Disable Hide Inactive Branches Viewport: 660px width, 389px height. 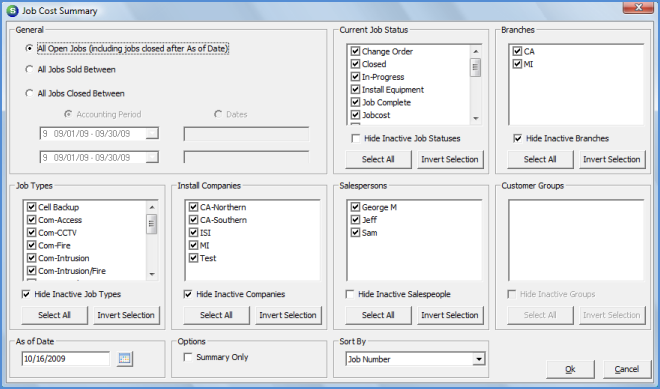pyautogui.click(x=518, y=139)
